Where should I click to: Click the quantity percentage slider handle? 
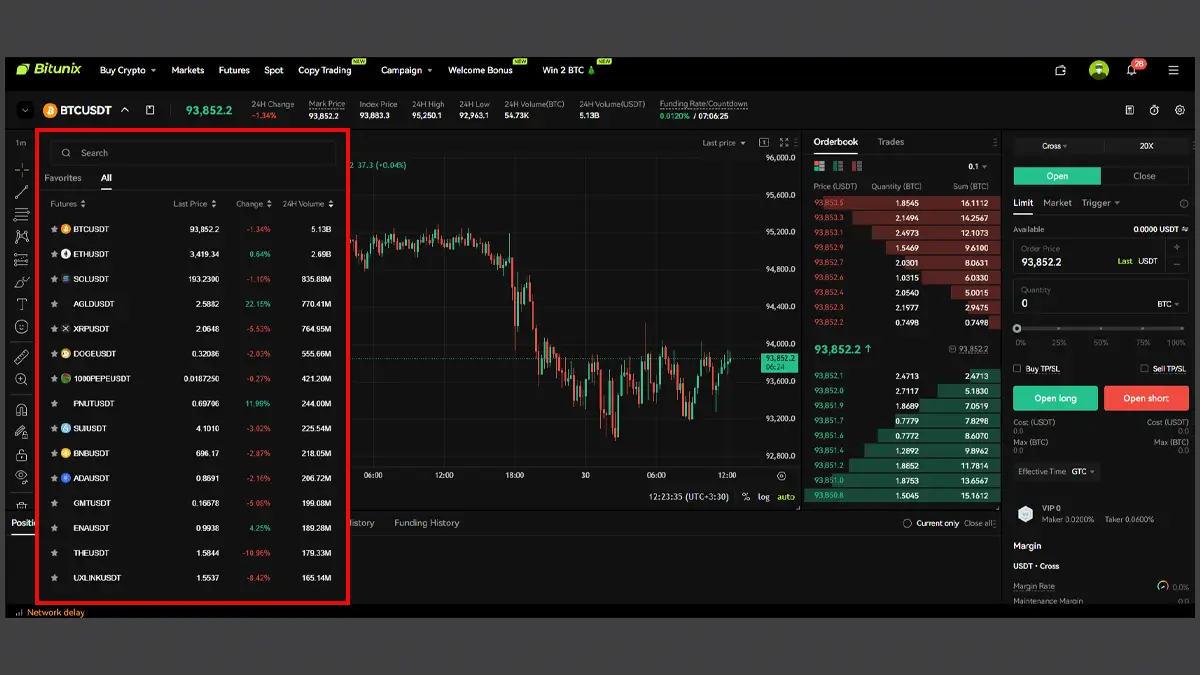(x=1017, y=328)
